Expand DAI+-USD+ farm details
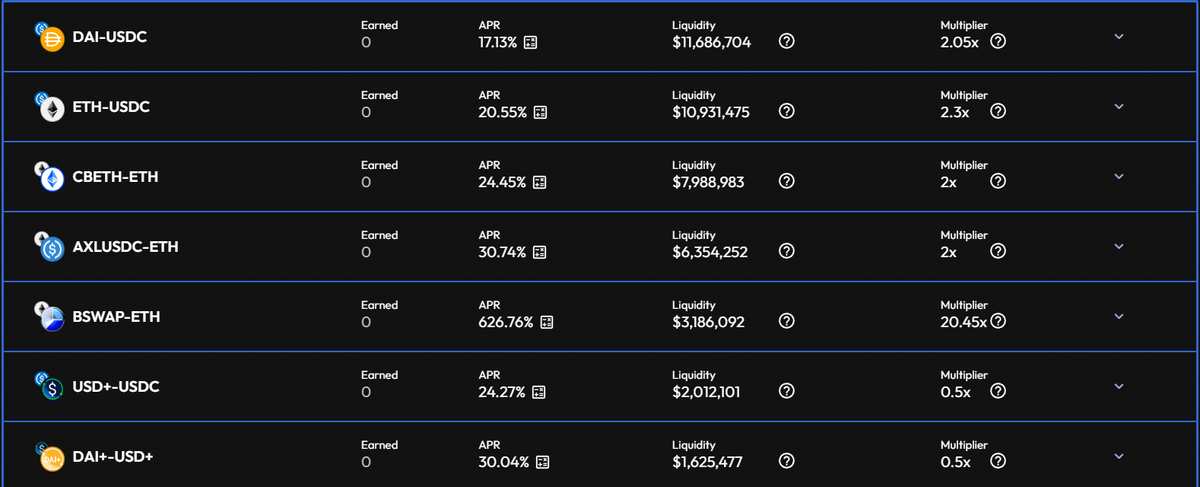 tap(1119, 457)
